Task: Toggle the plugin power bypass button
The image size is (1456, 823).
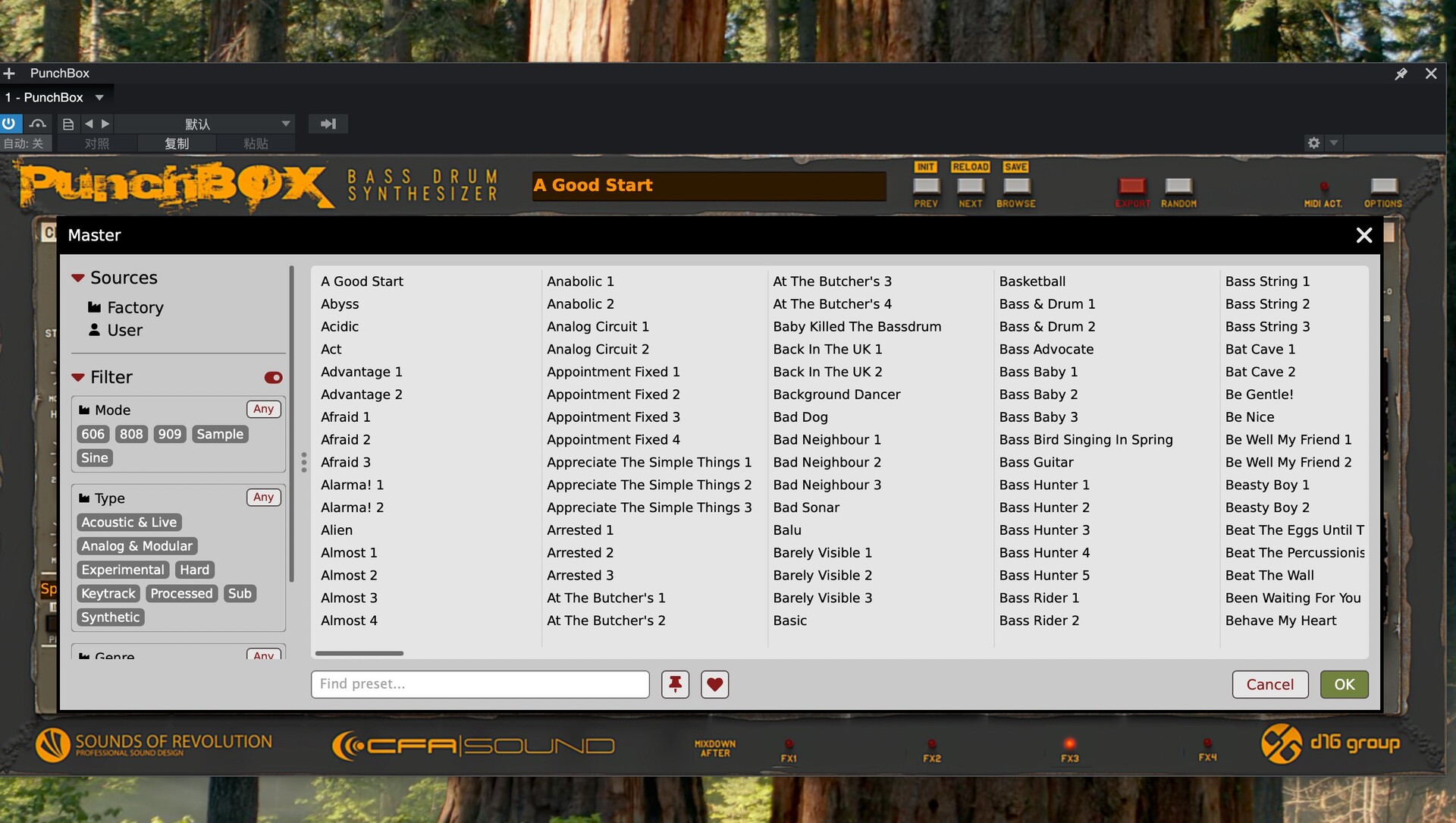Action: click(9, 123)
